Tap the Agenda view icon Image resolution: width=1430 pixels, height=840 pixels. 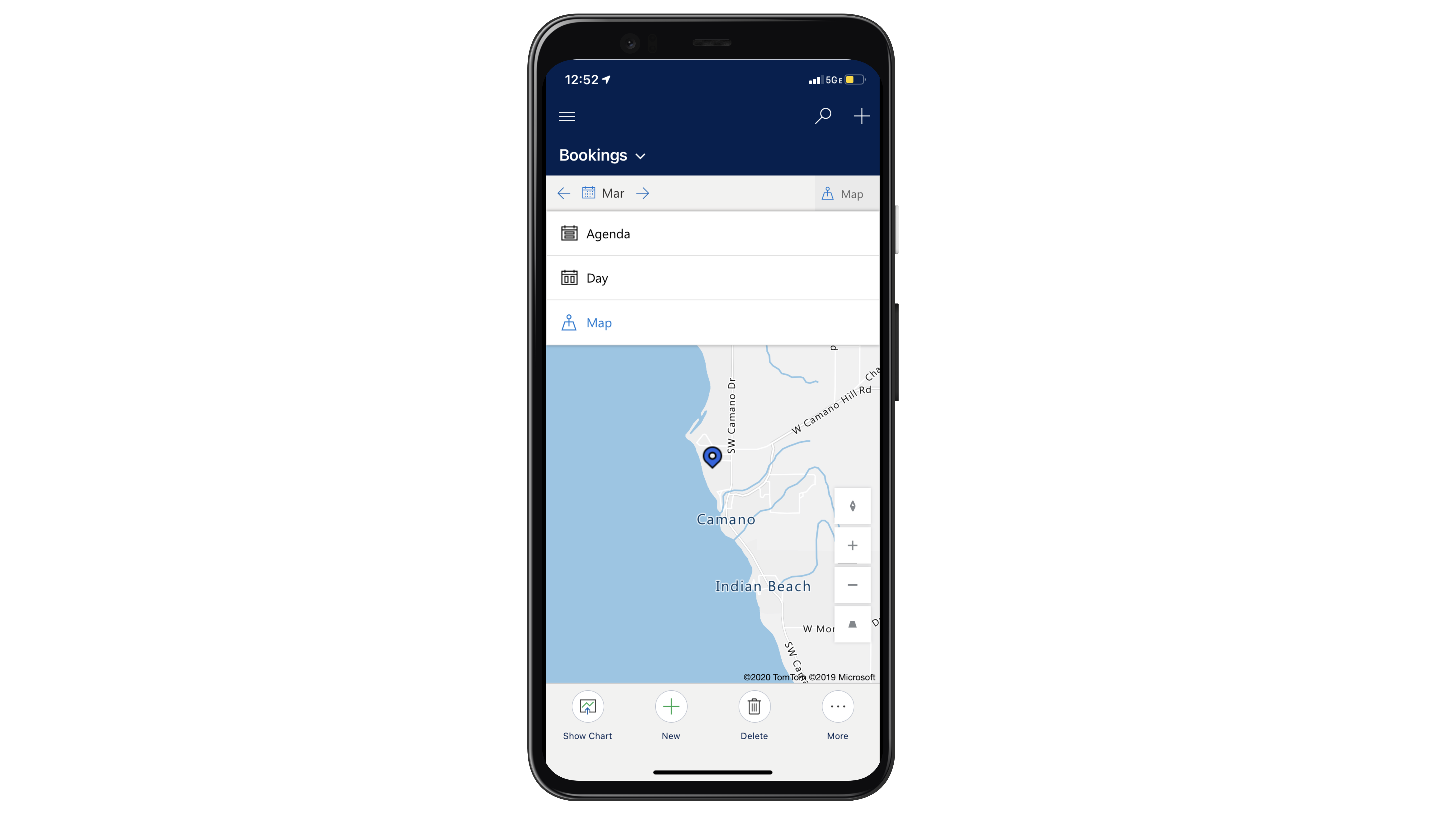point(569,233)
